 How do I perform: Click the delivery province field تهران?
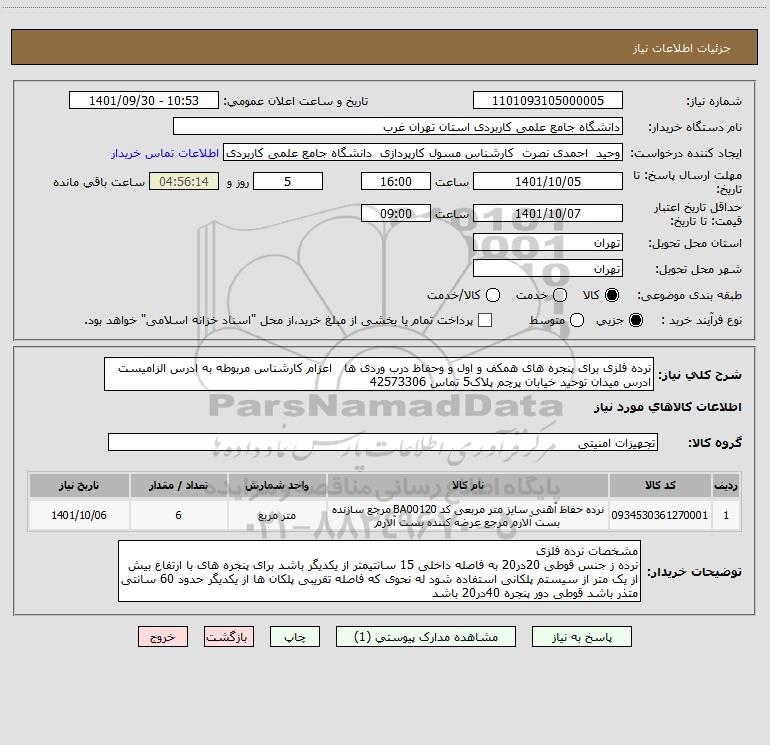(x=548, y=243)
